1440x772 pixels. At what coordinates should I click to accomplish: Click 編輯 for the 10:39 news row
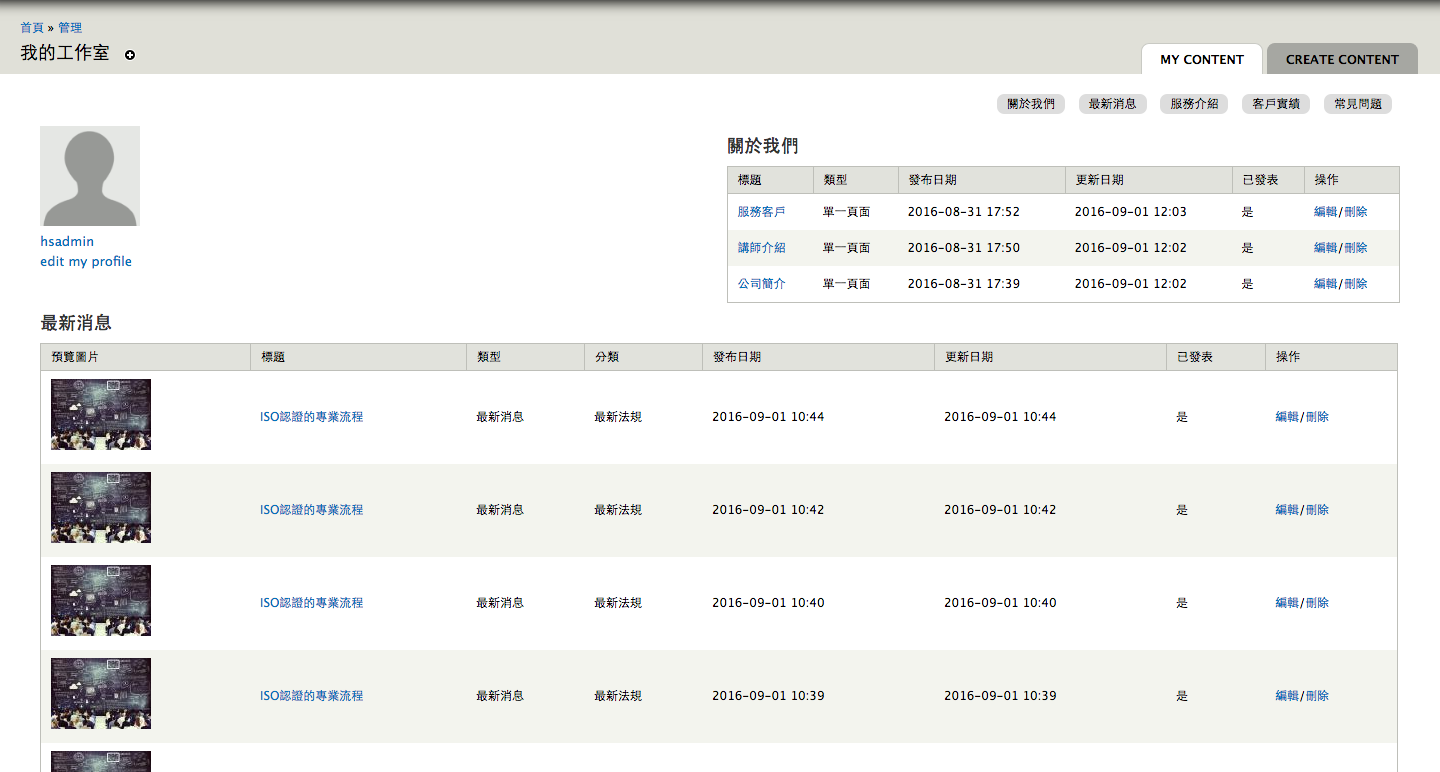pyautogui.click(x=1287, y=696)
